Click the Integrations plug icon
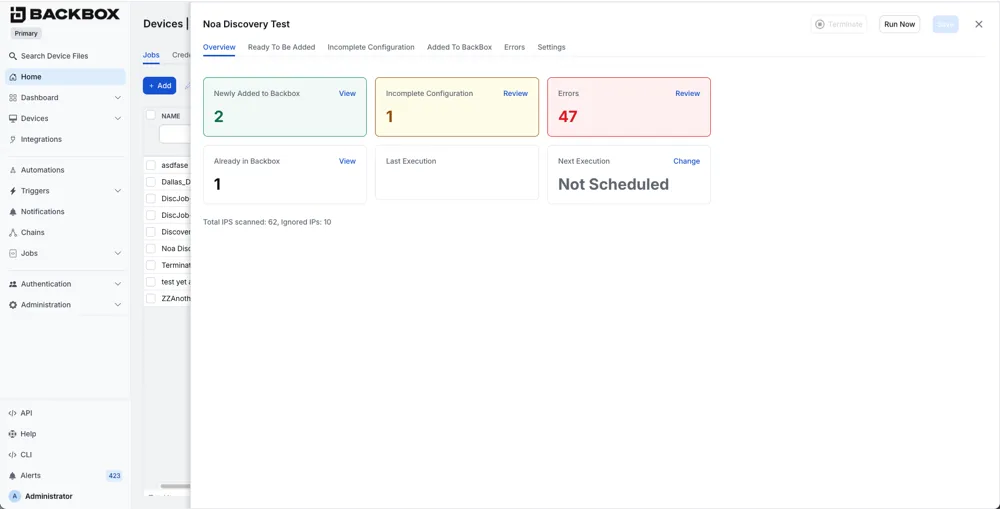 coord(13,139)
